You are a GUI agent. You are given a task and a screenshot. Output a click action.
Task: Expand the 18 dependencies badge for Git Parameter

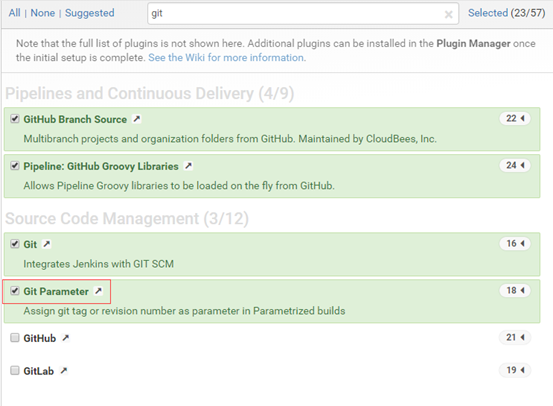tap(515, 291)
